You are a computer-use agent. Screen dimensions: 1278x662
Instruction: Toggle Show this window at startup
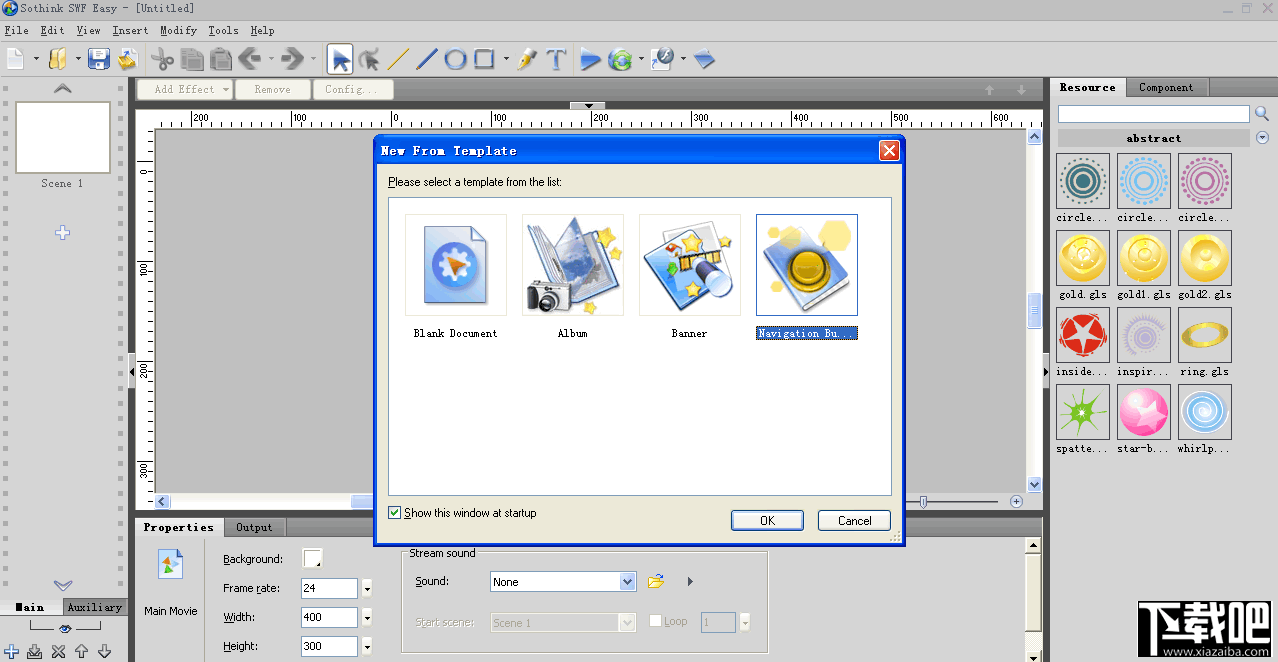[395, 513]
